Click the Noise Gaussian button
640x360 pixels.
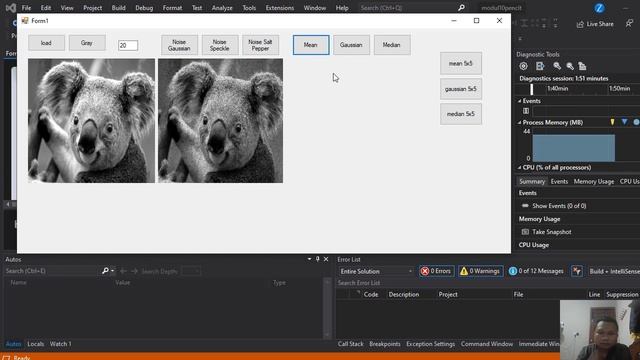[x=179, y=45]
